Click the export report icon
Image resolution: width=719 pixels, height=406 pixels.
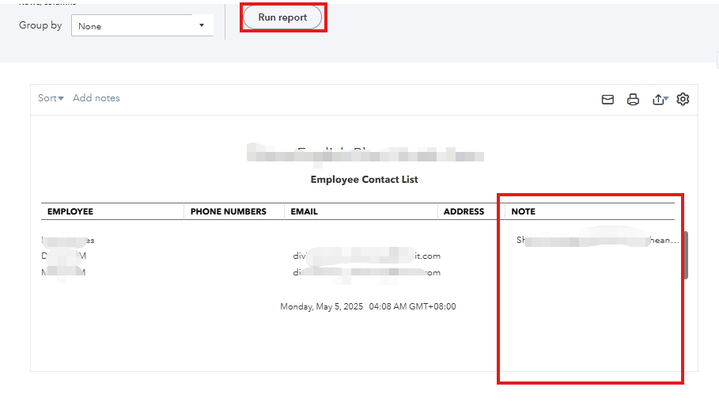tap(657, 99)
